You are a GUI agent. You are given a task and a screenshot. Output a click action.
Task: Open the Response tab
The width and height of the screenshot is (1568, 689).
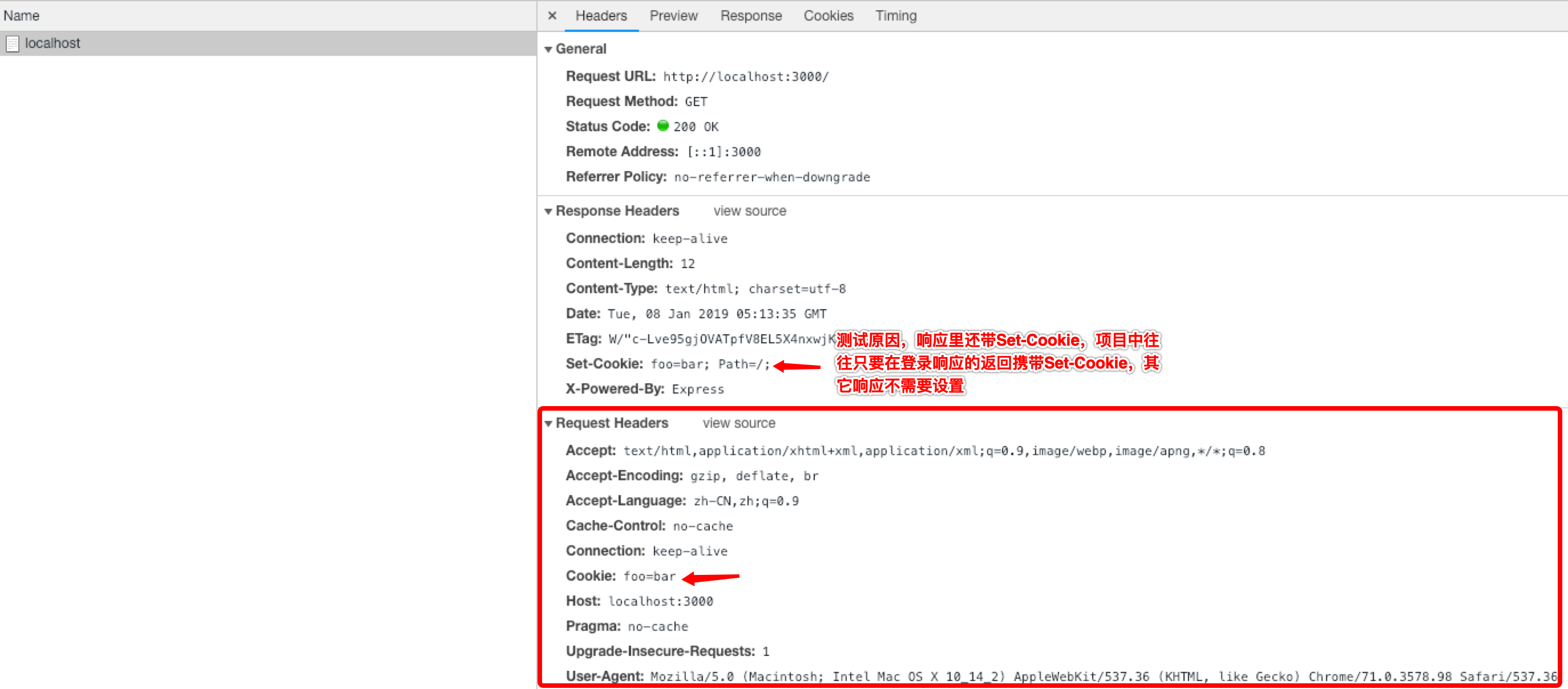pyautogui.click(x=750, y=16)
